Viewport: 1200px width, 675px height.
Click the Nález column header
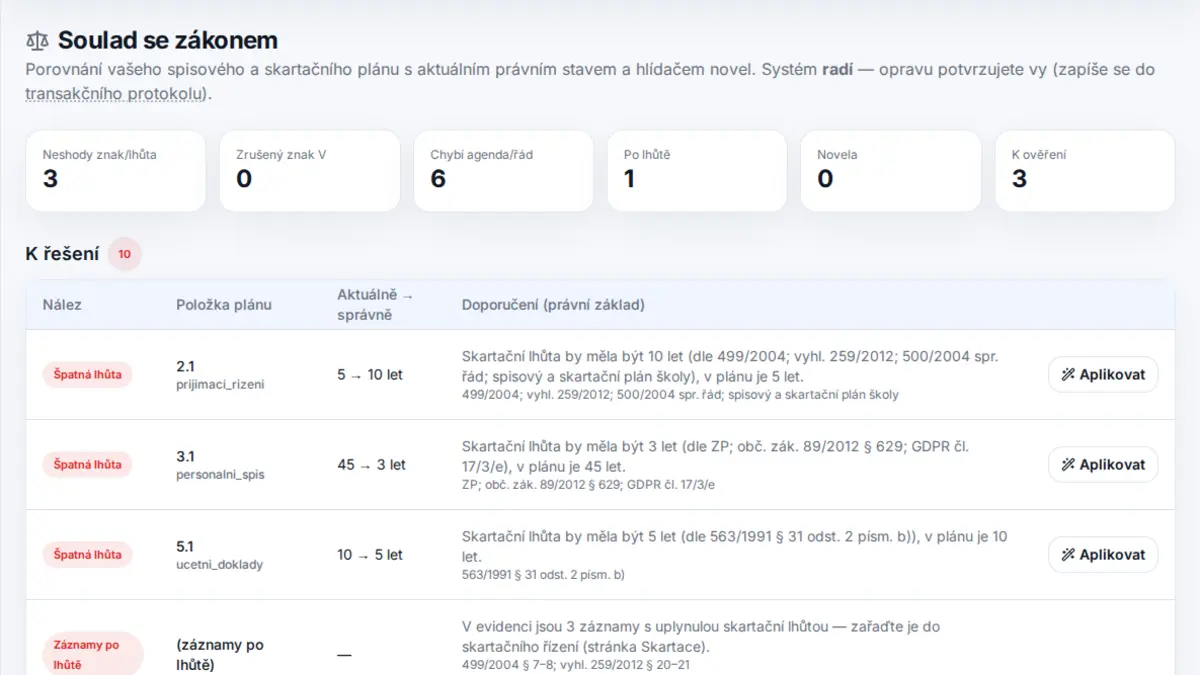pos(62,304)
